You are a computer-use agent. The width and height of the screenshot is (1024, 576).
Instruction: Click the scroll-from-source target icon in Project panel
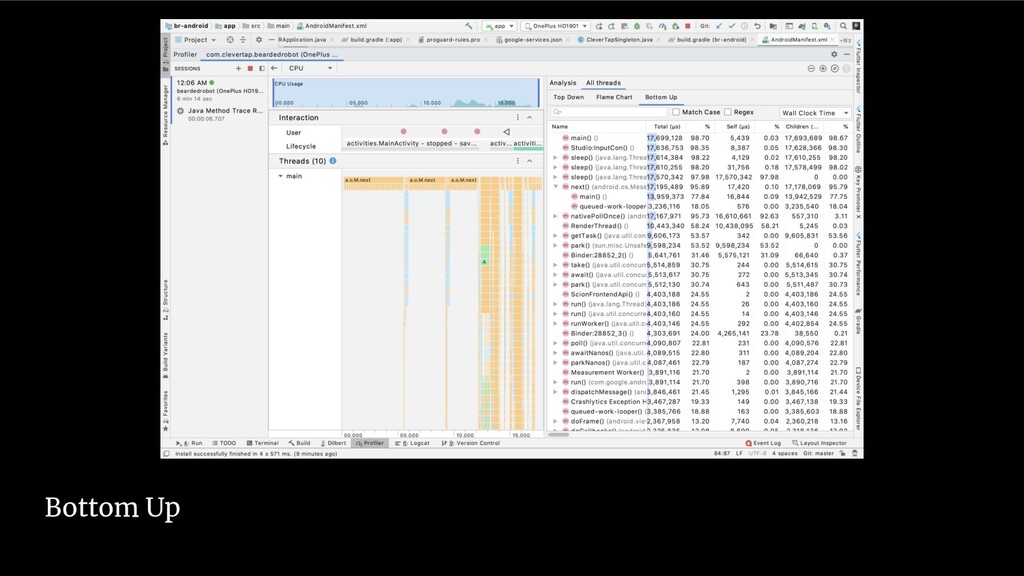coord(230,40)
